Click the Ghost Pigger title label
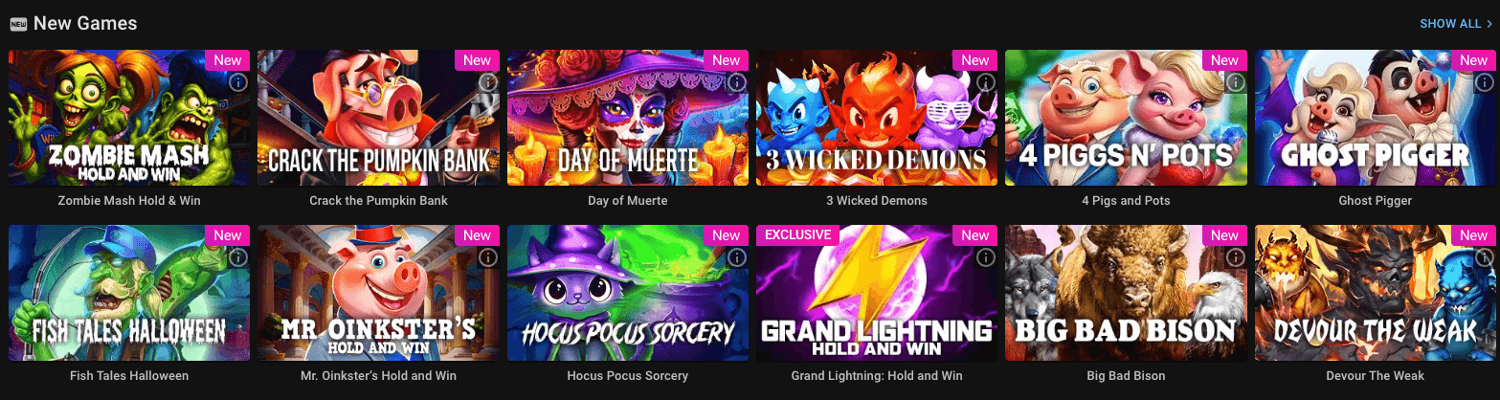Screen dimensions: 1500x400 pos(1375,200)
